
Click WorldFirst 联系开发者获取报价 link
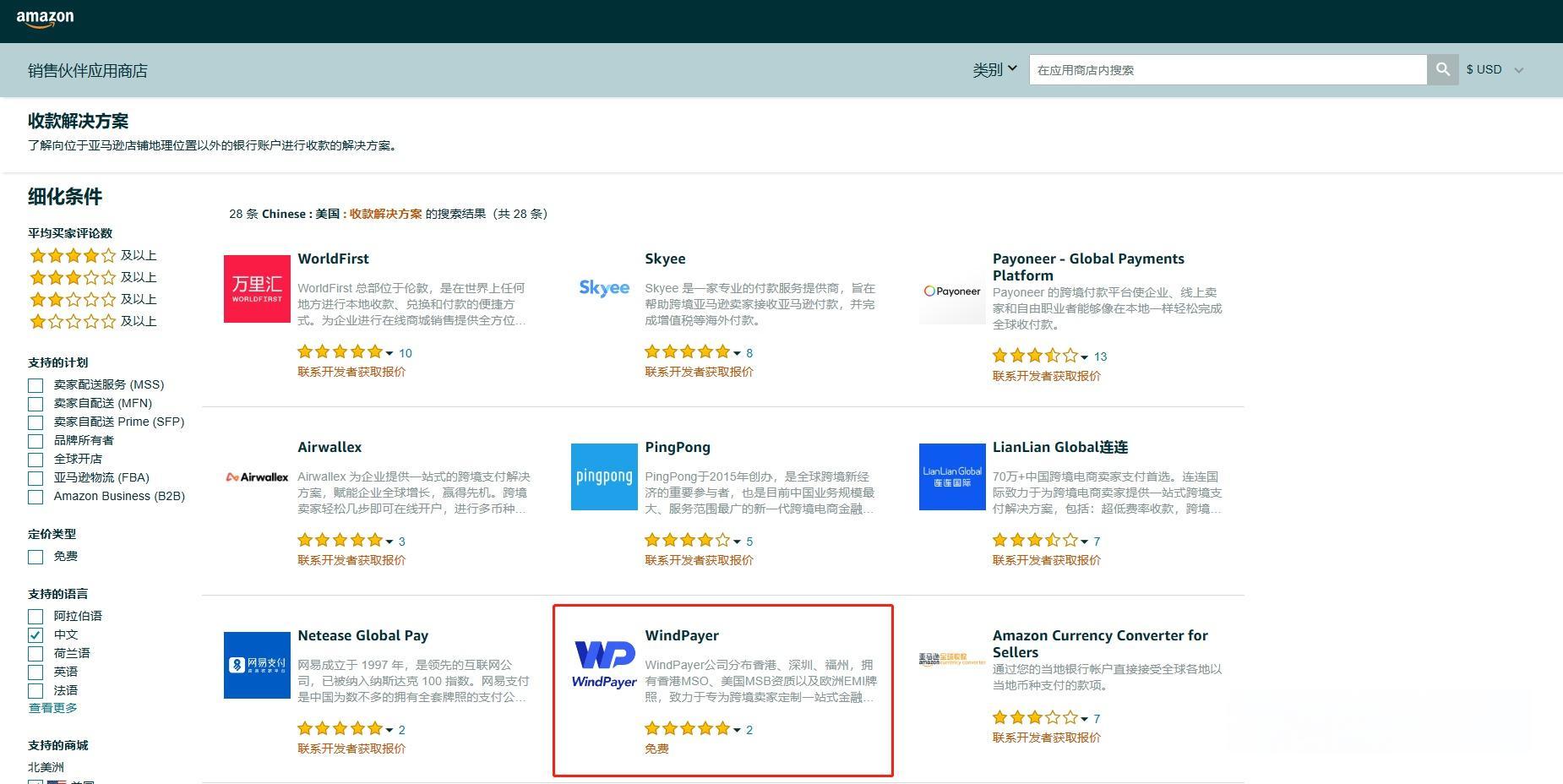[x=351, y=372]
